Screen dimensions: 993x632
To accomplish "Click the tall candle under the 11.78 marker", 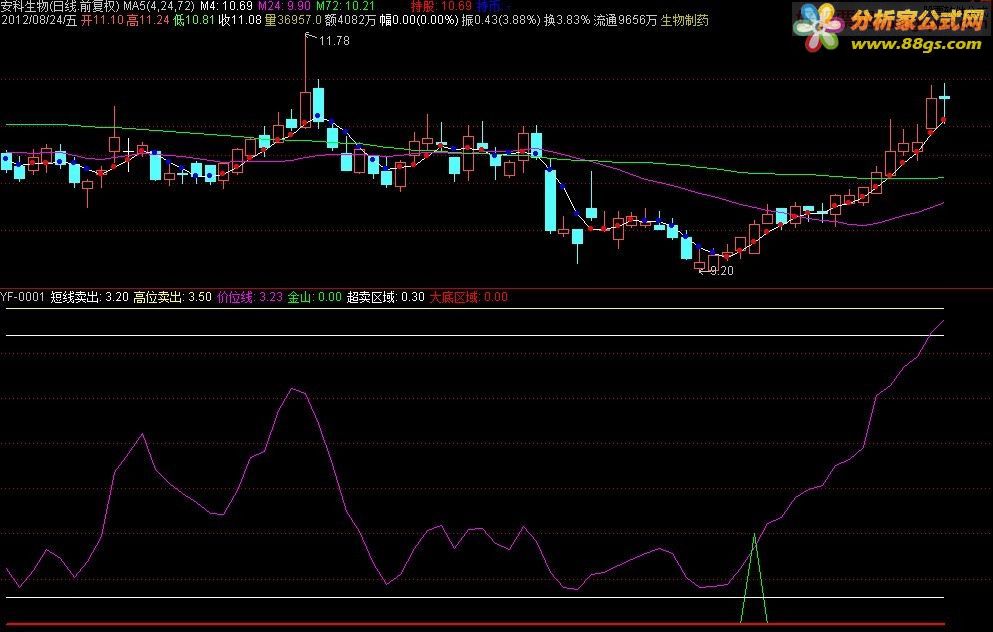I will 305,79.
